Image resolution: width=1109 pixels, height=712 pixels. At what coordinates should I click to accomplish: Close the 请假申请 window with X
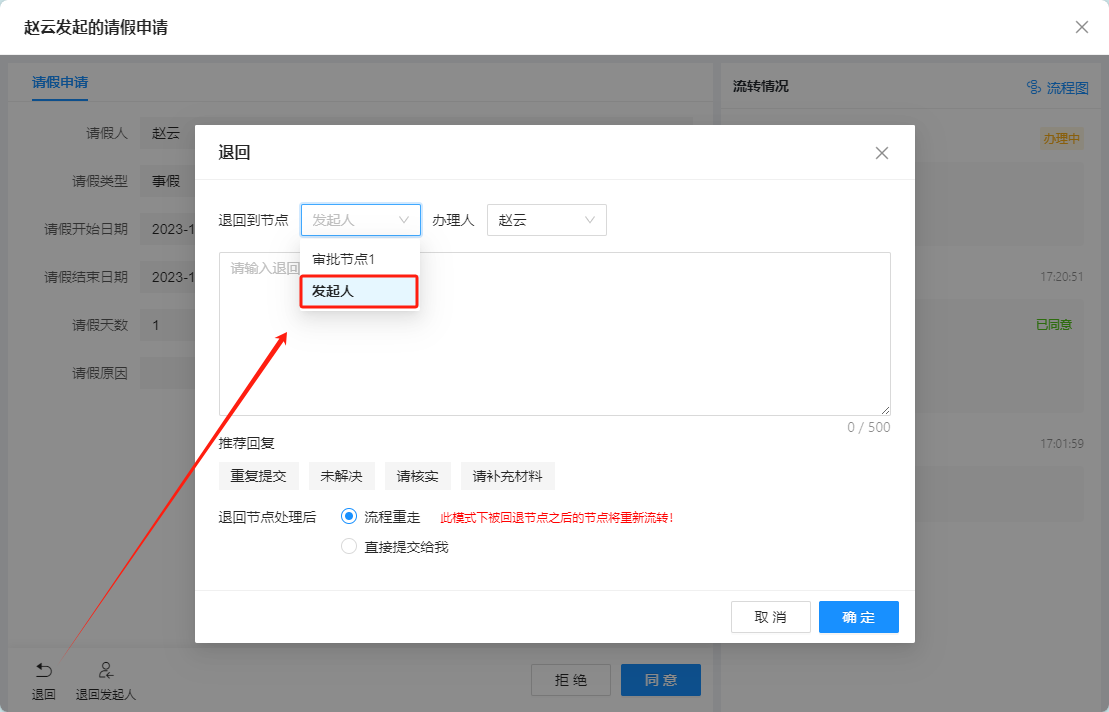1081,27
